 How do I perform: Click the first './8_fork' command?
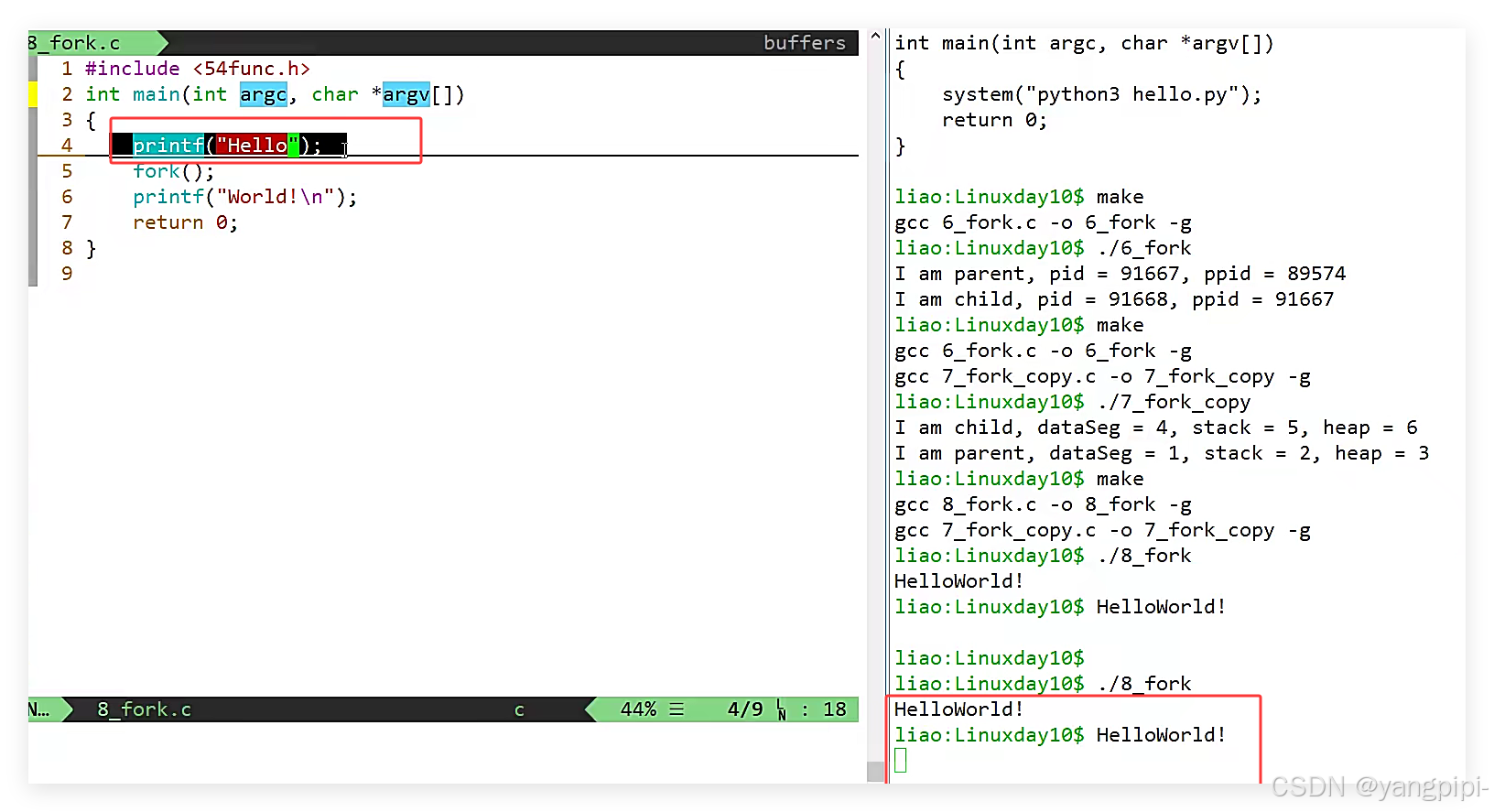tap(1144, 556)
